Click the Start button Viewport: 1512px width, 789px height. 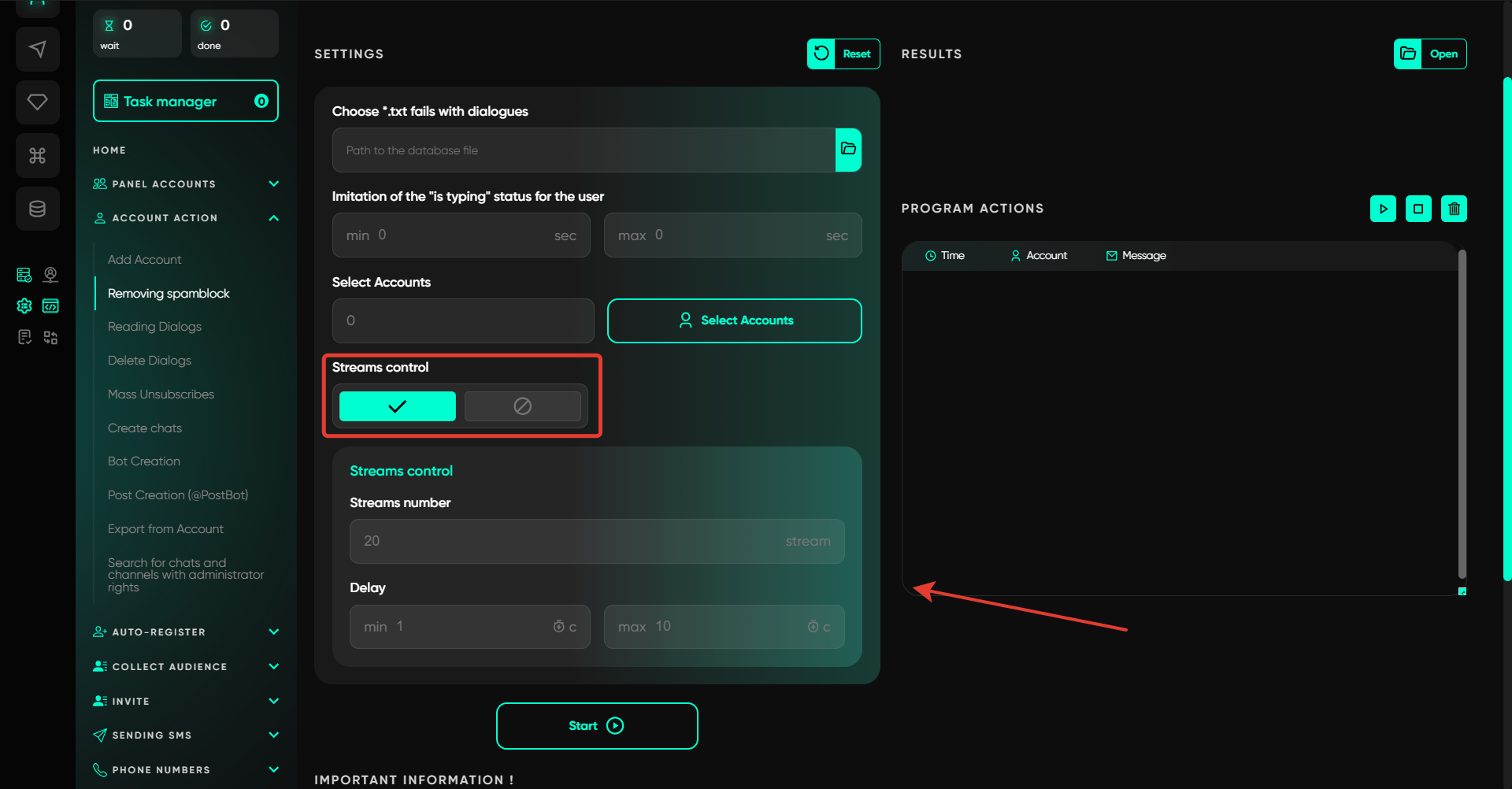click(597, 726)
